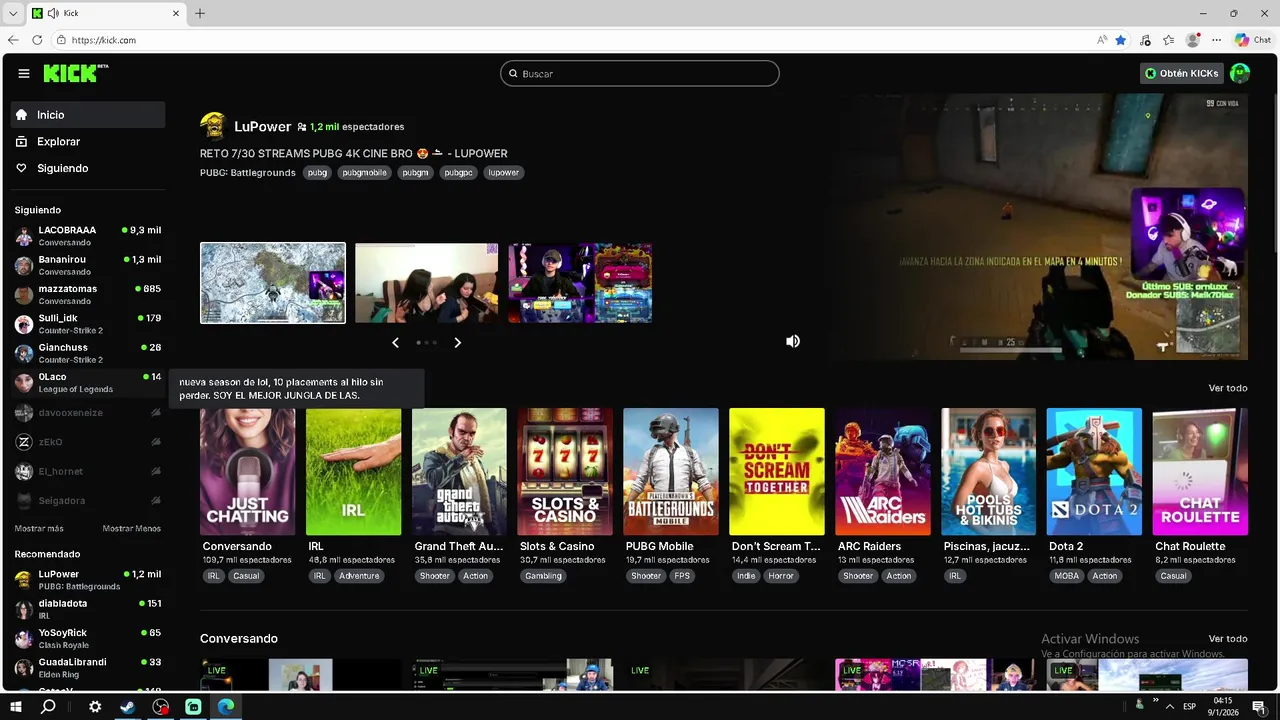
Task: Open the Chat Roulette category card
Action: (x=1200, y=471)
